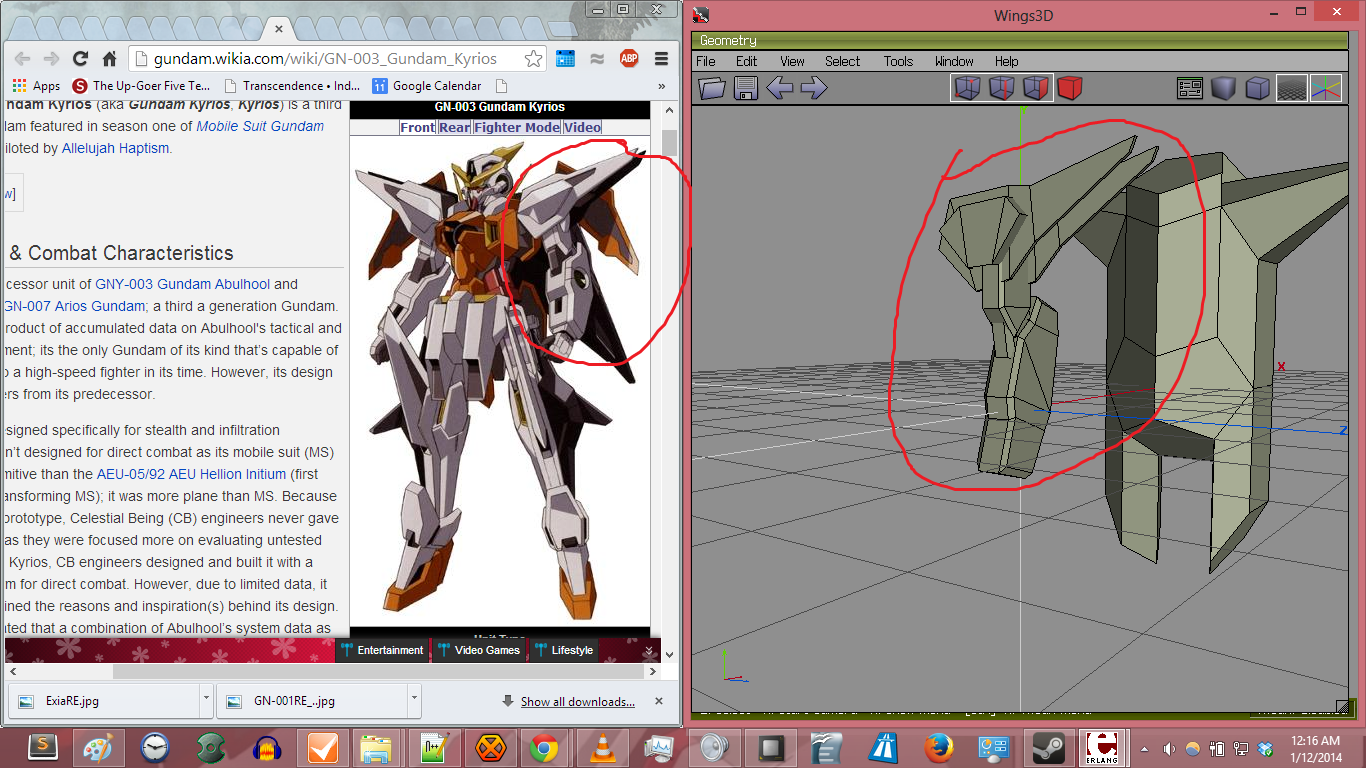Open Firefox from the taskbar
Image resolution: width=1366 pixels, height=768 pixels.
tap(937, 748)
